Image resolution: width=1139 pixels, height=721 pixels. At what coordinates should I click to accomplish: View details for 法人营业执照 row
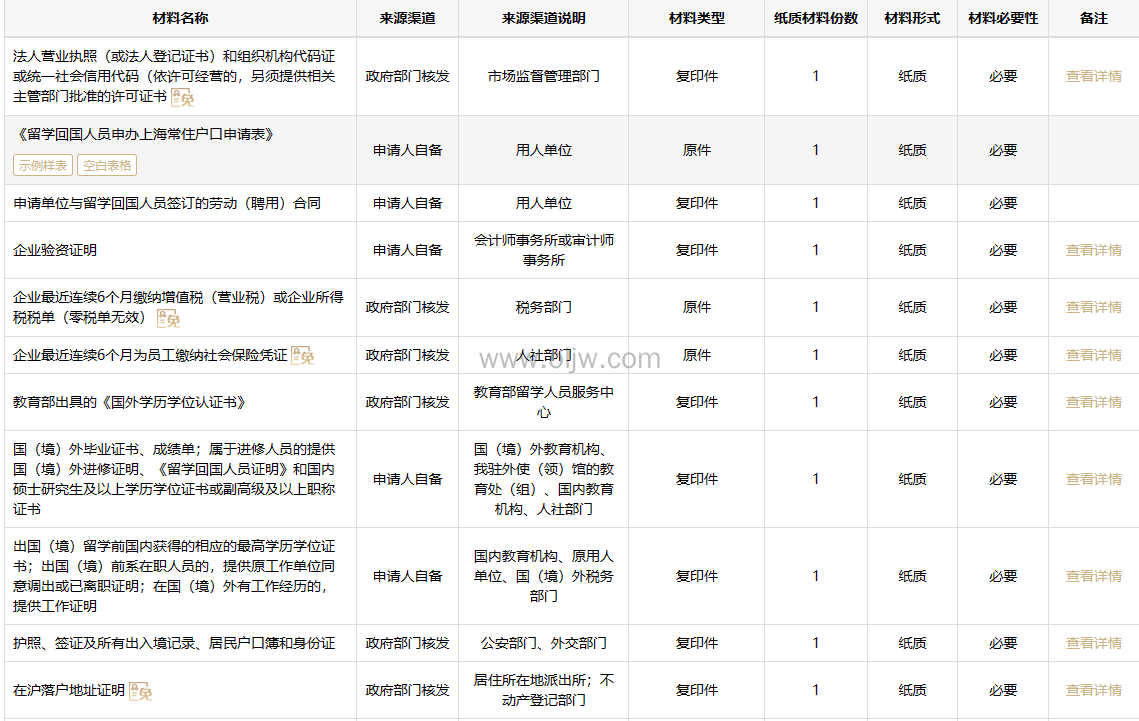click(1093, 76)
